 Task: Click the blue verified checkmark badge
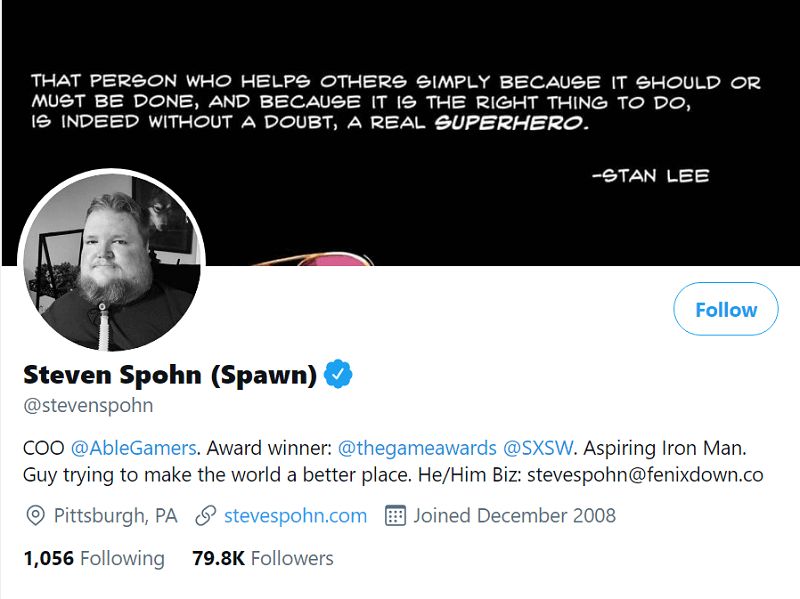tap(339, 374)
